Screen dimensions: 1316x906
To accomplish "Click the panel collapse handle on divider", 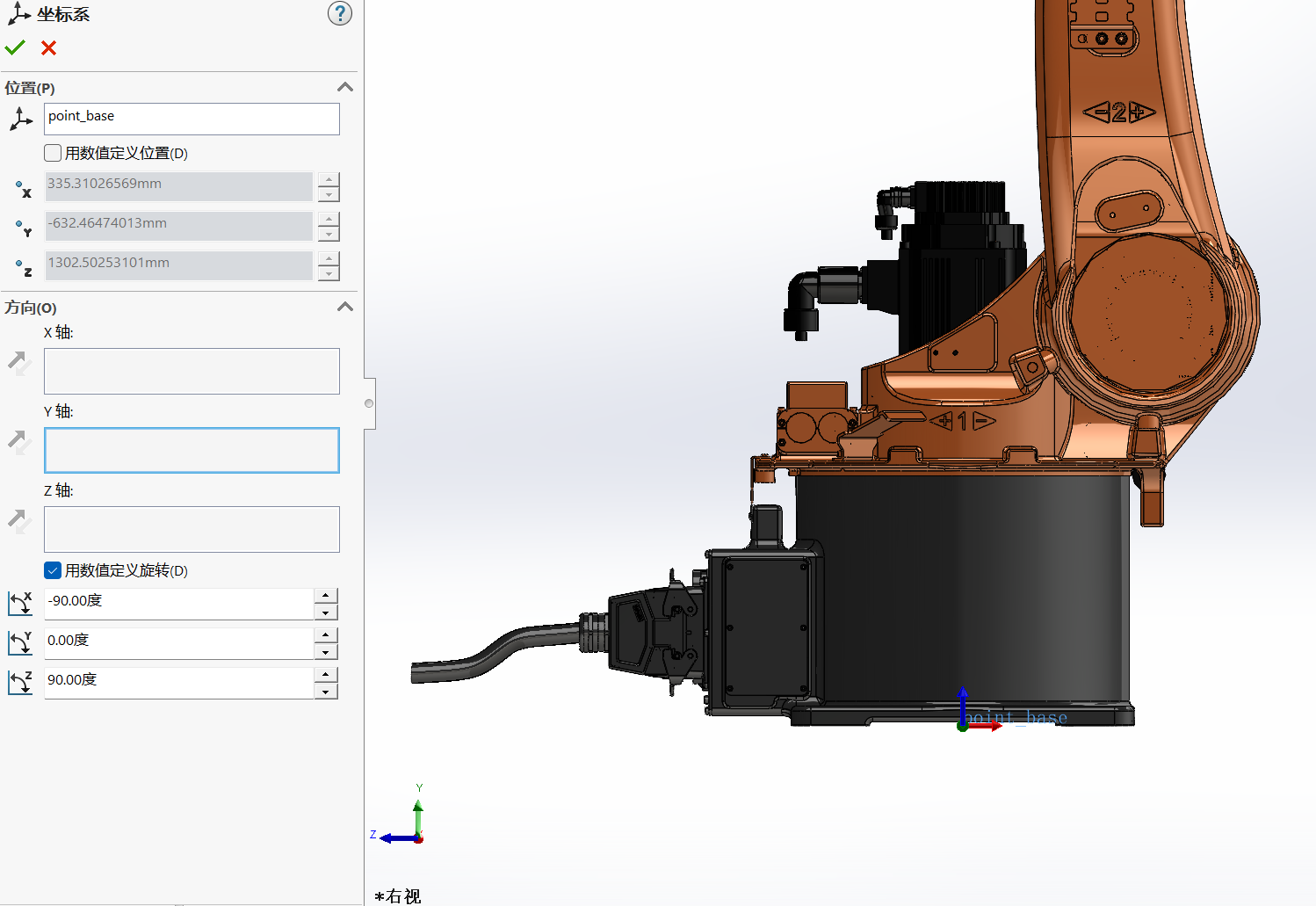I will 370,403.
